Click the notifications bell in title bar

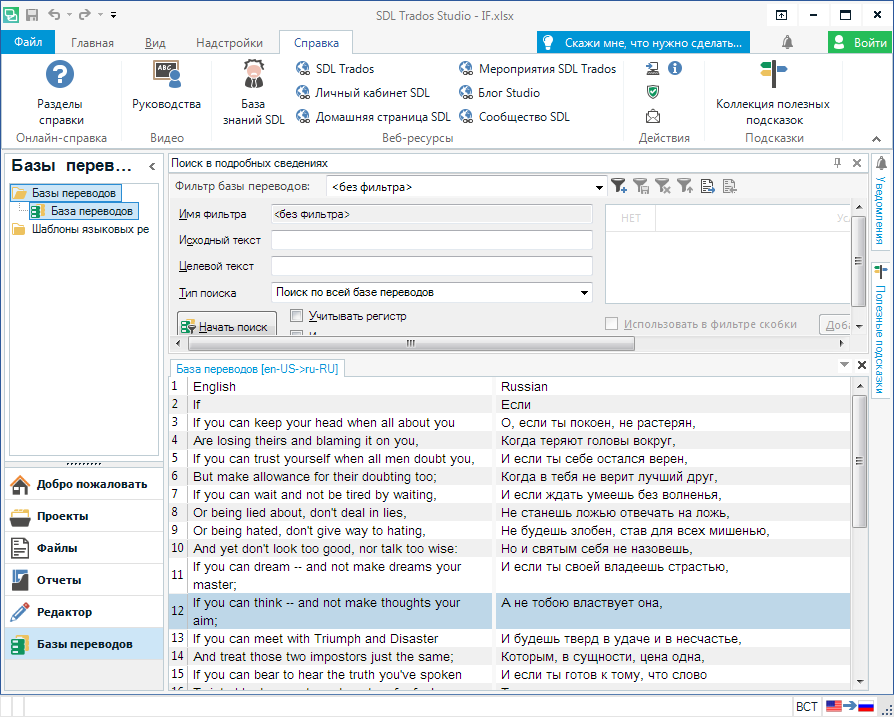pyautogui.click(x=788, y=43)
